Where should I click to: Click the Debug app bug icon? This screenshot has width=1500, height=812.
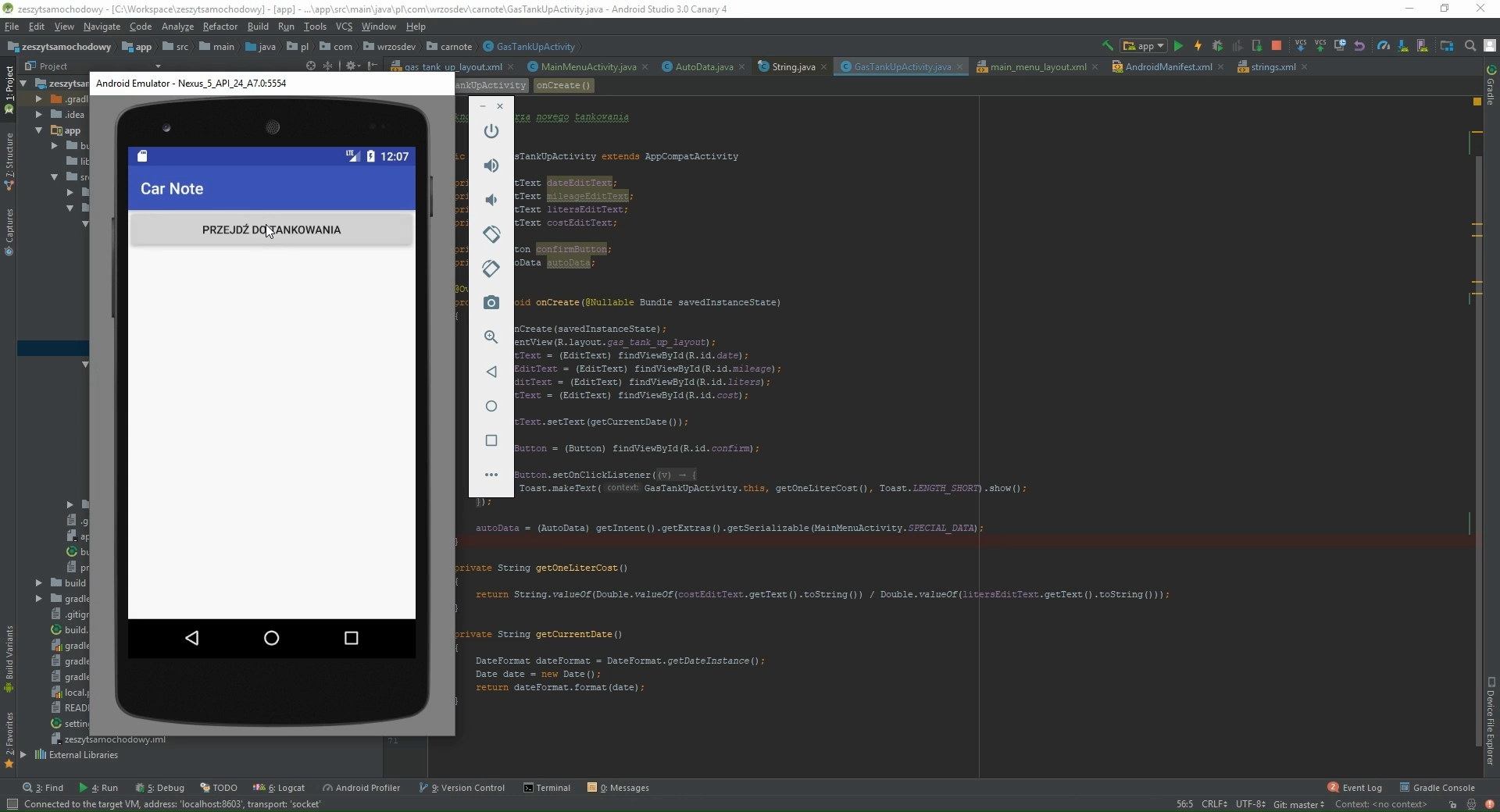pos(1217,46)
